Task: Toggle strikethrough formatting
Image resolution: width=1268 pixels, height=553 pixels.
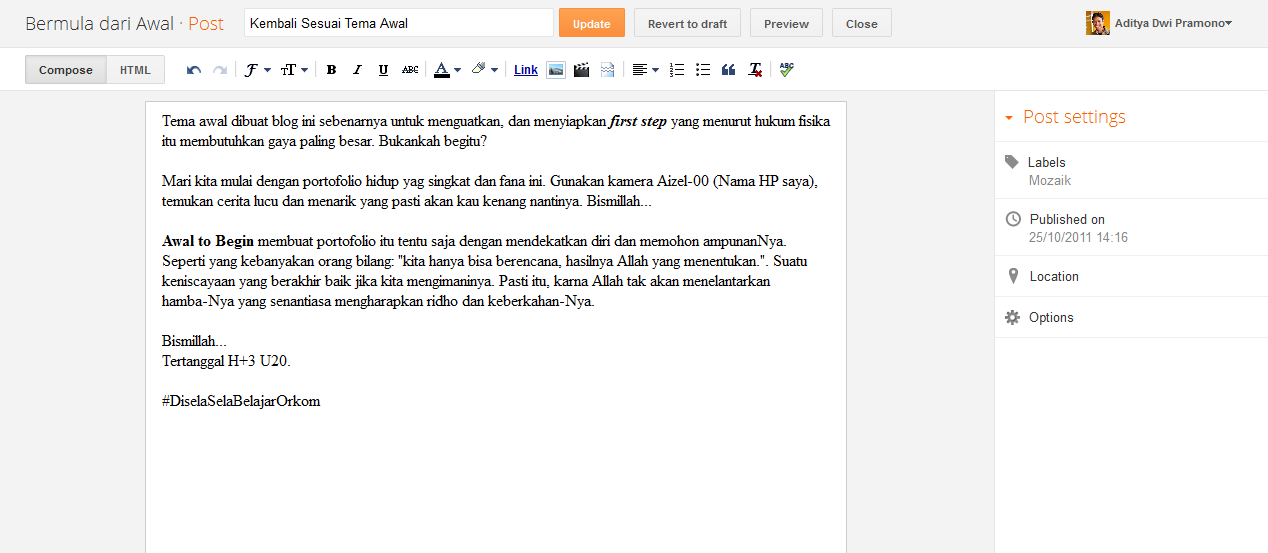Action: 410,70
